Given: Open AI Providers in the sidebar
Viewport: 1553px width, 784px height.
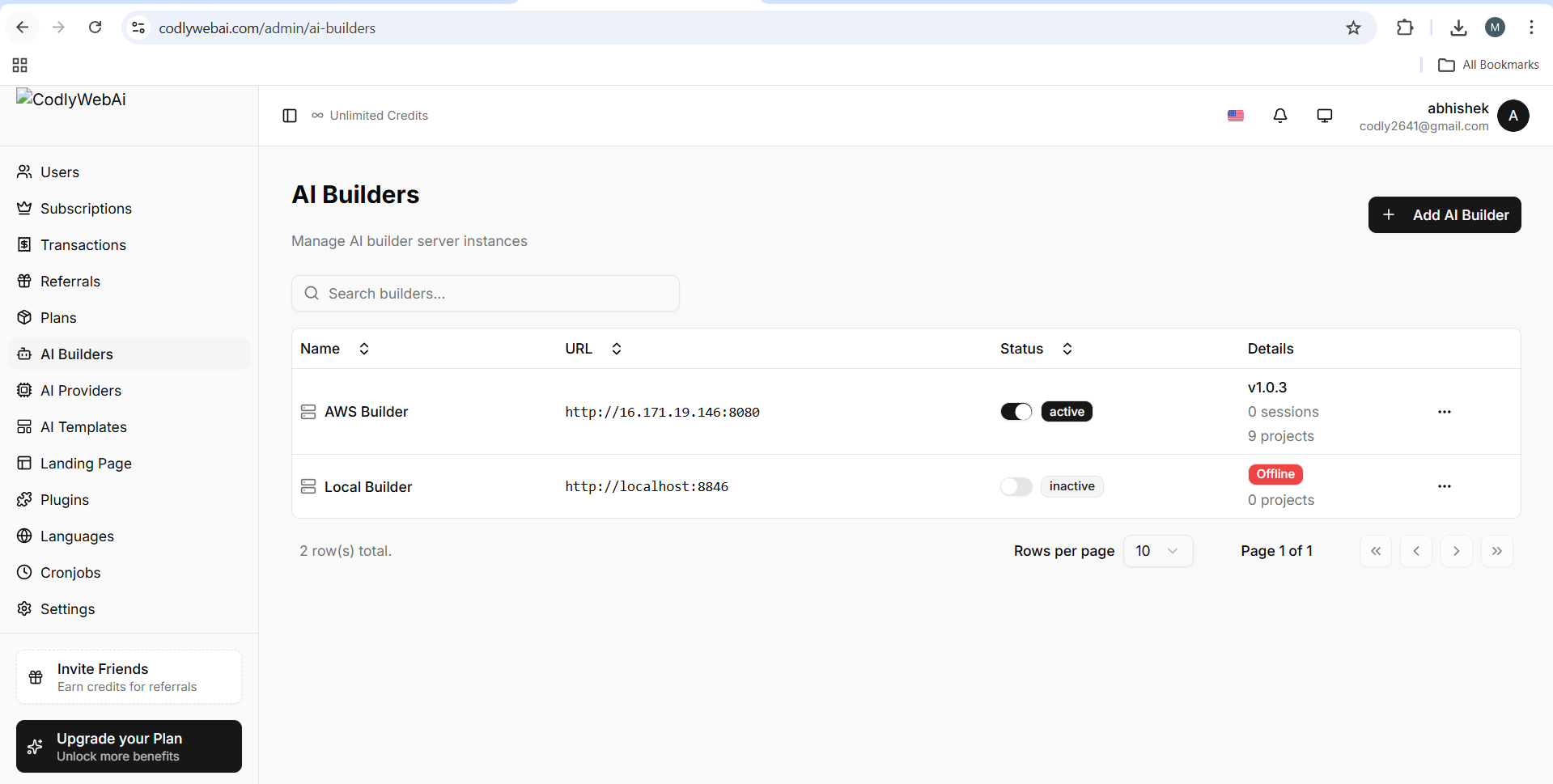Looking at the screenshot, I should 81,391.
